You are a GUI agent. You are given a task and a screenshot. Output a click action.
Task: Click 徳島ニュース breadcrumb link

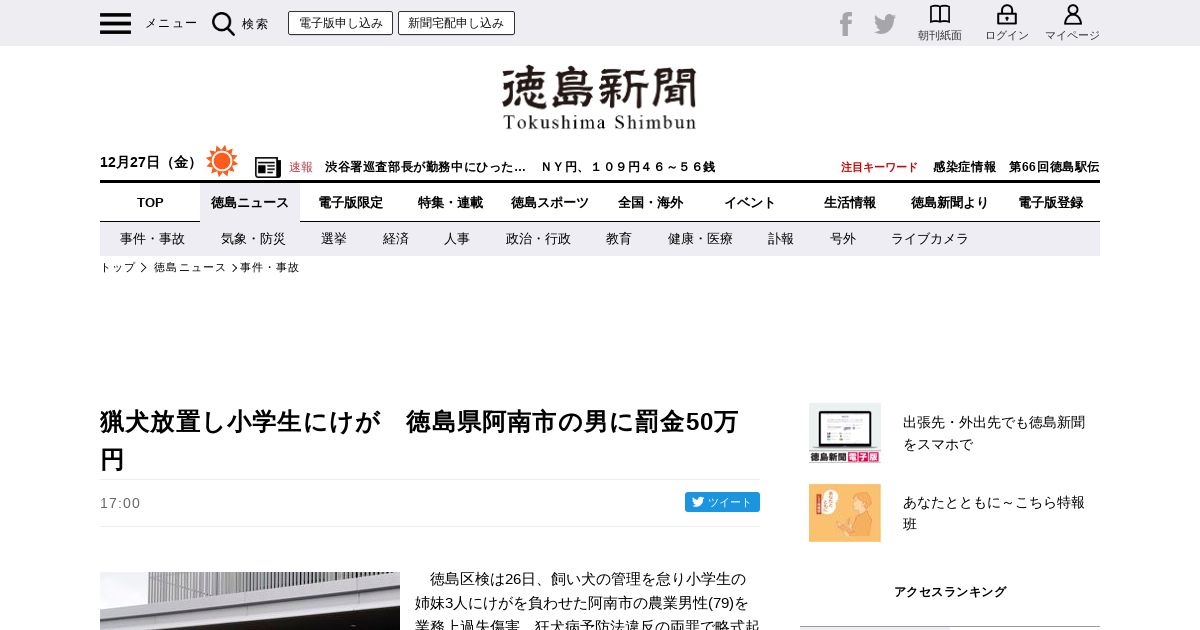190,268
